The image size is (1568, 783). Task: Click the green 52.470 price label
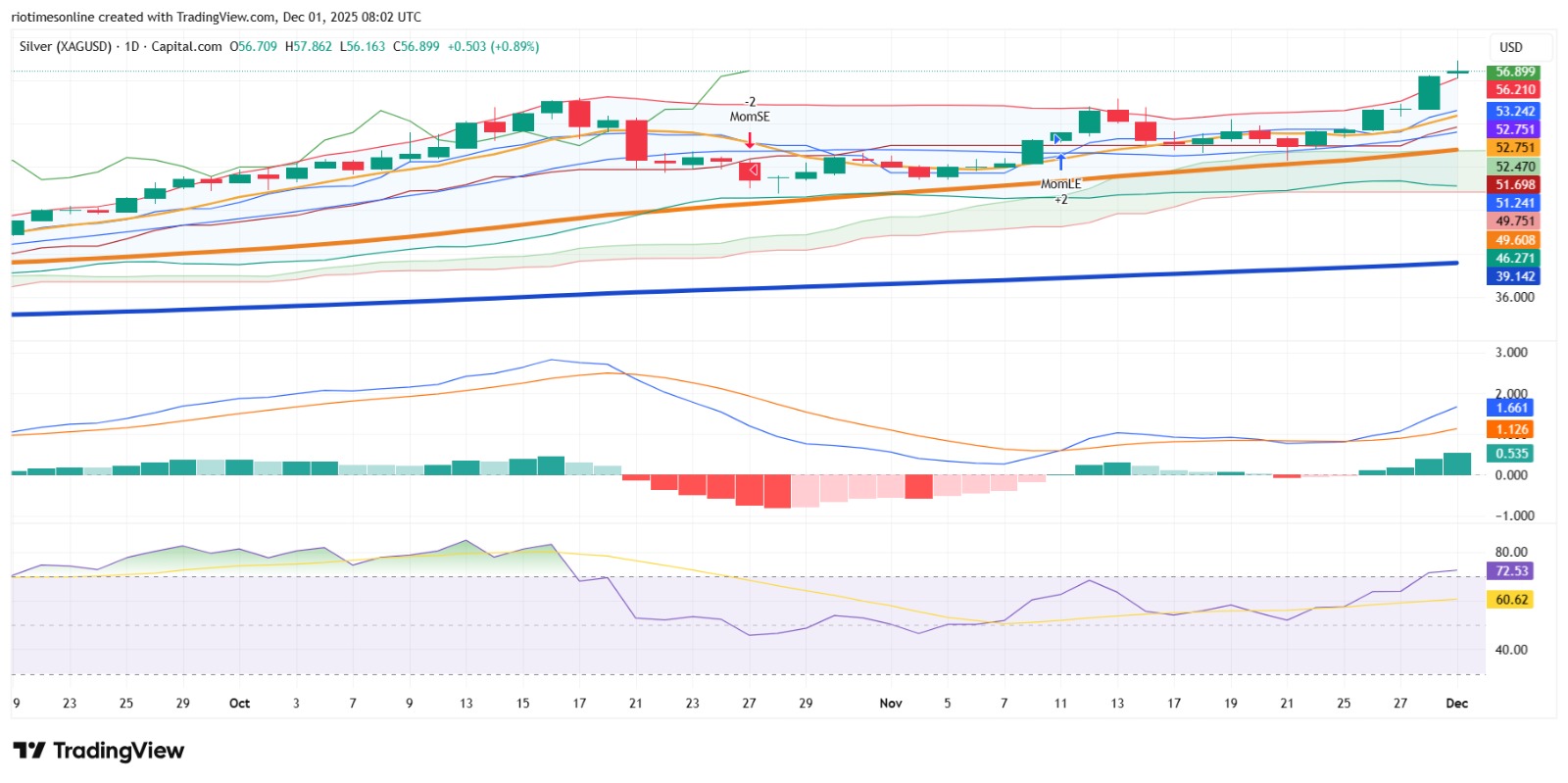1514,167
